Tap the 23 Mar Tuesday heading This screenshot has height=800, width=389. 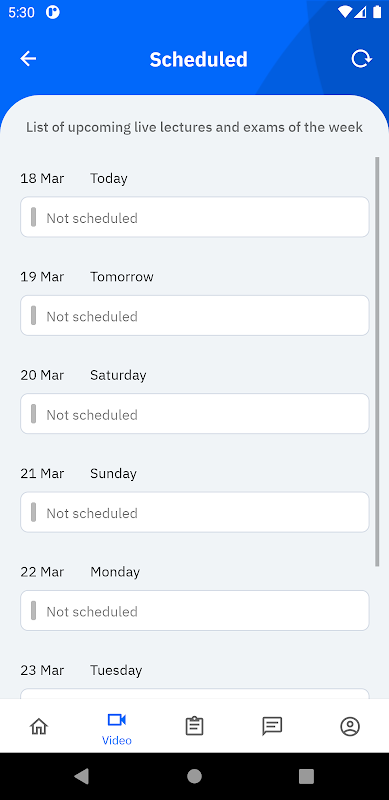(81, 670)
